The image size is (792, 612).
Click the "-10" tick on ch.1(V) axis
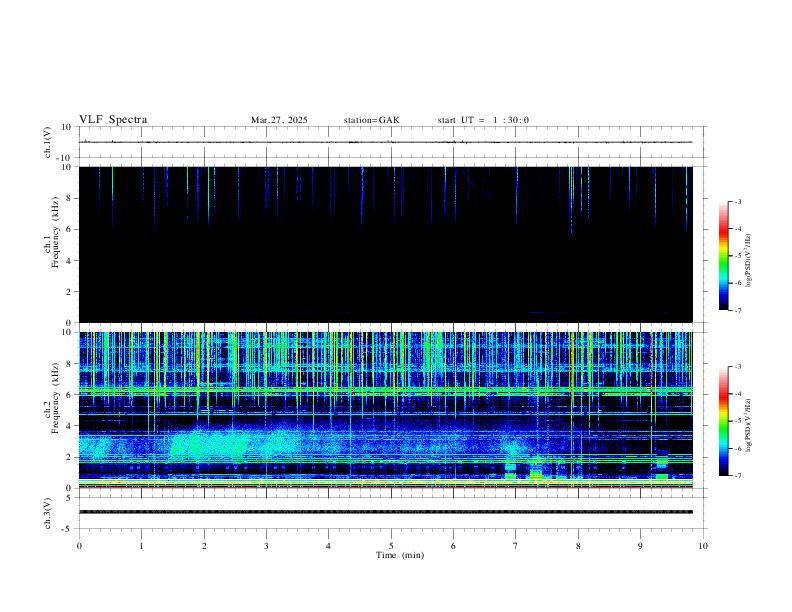[65, 158]
